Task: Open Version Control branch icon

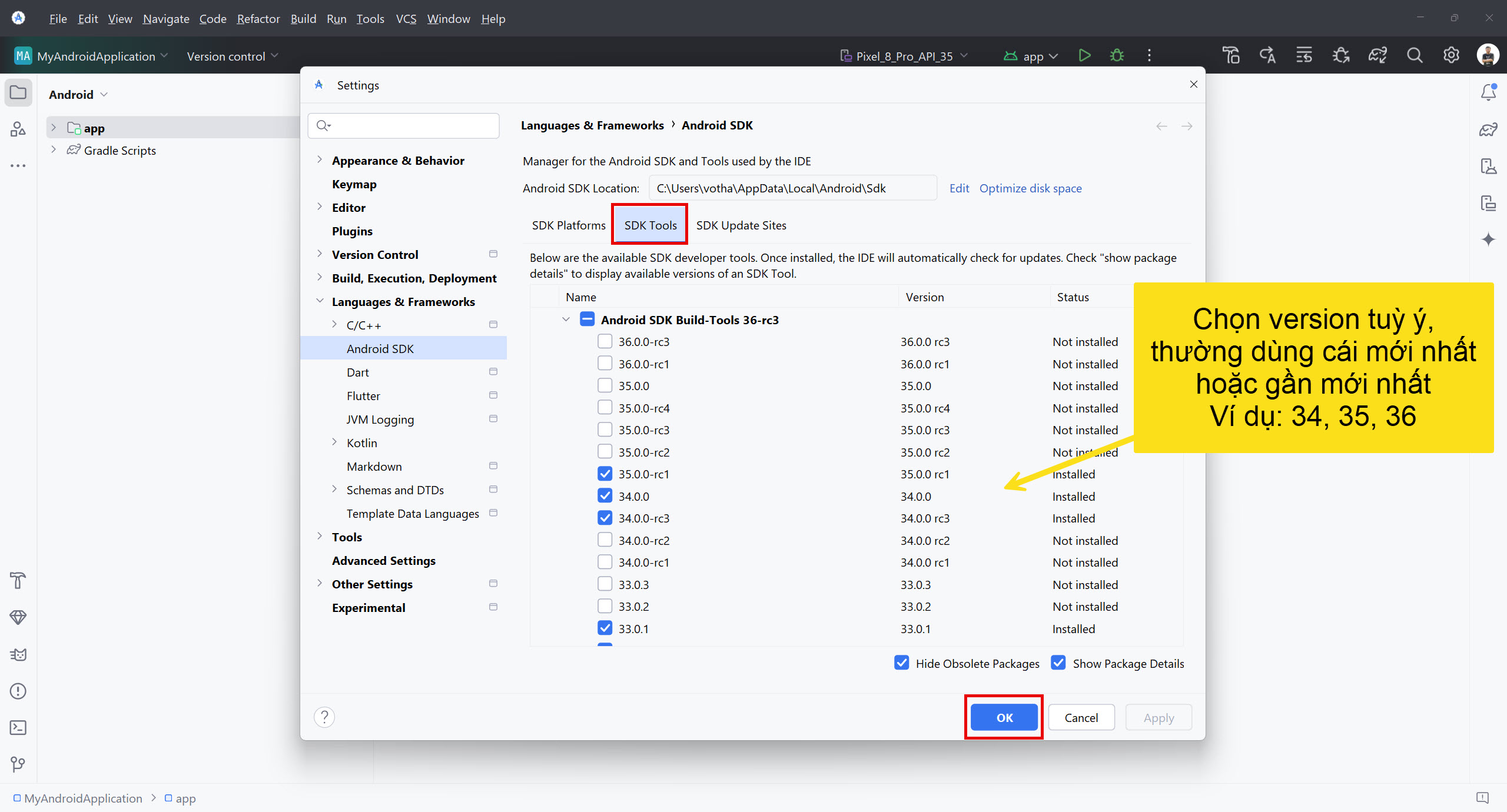Action: [x=18, y=764]
